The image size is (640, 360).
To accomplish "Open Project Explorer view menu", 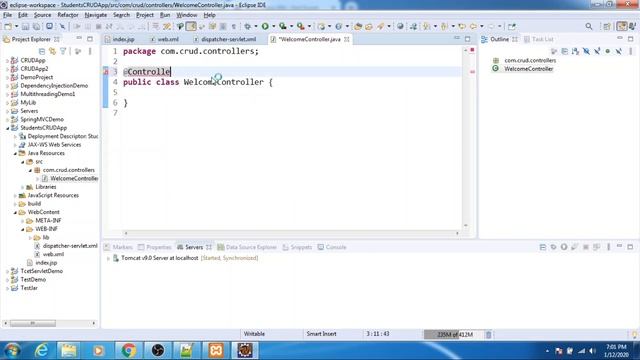I will click(90, 51).
